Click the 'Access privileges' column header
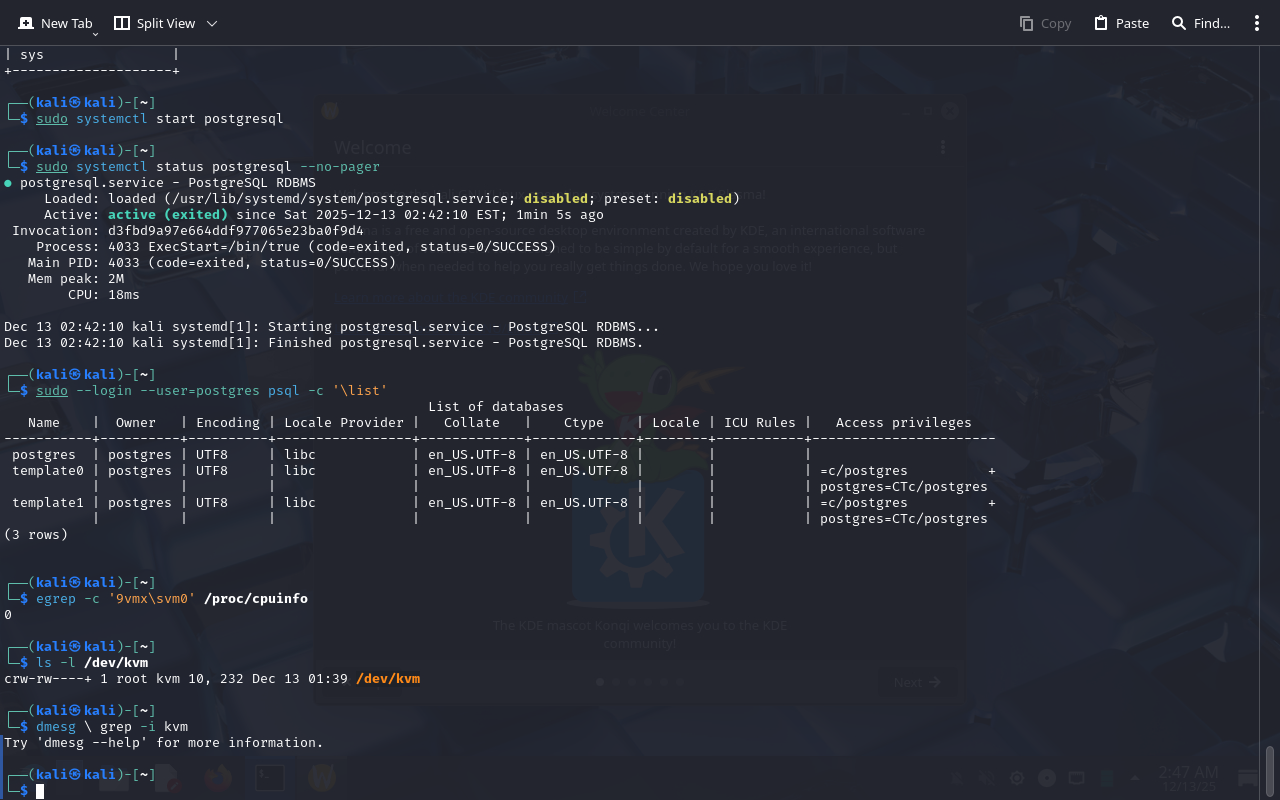 point(903,423)
